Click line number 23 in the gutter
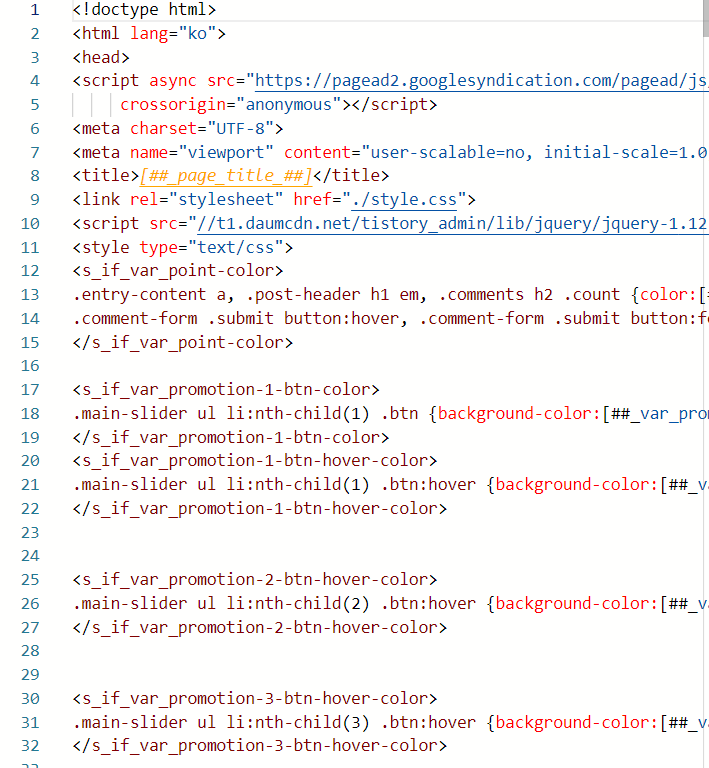 point(30,532)
